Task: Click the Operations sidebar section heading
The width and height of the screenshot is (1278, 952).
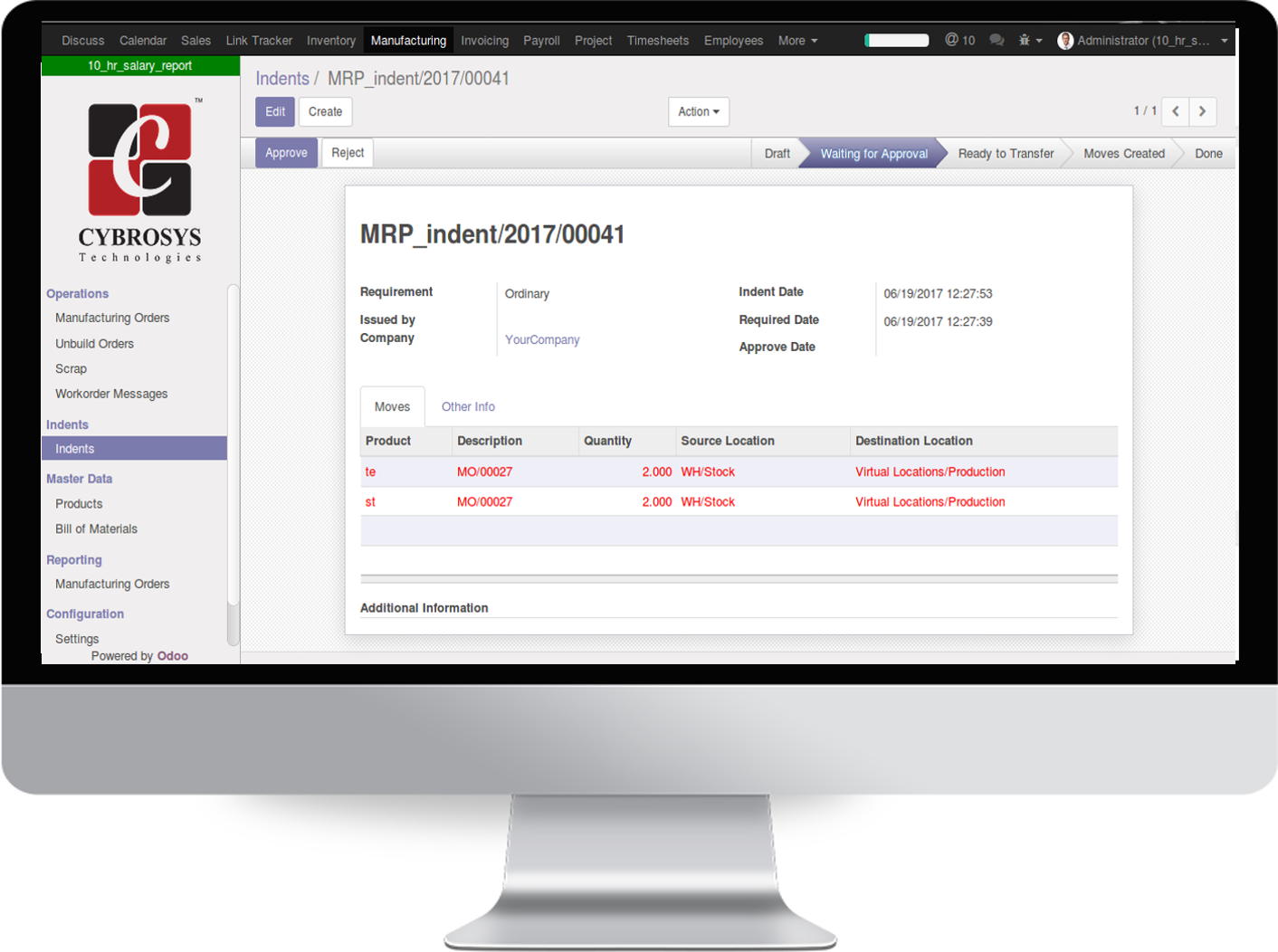Action: click(x=77, y=294)
